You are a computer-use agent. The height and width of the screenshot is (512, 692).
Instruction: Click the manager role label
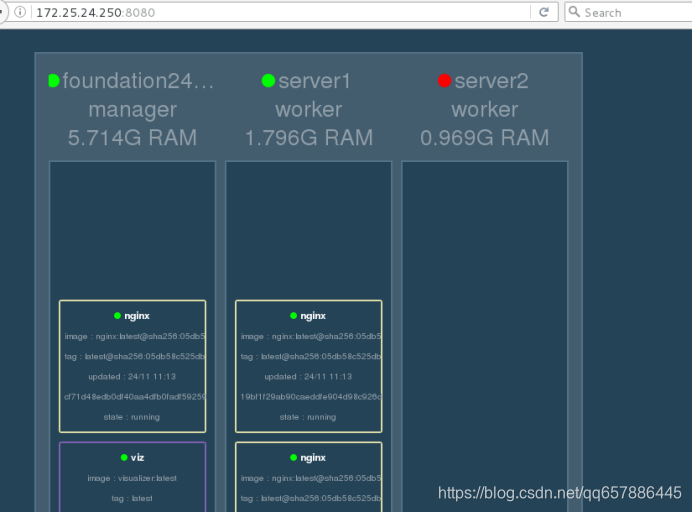coord(132,110)
